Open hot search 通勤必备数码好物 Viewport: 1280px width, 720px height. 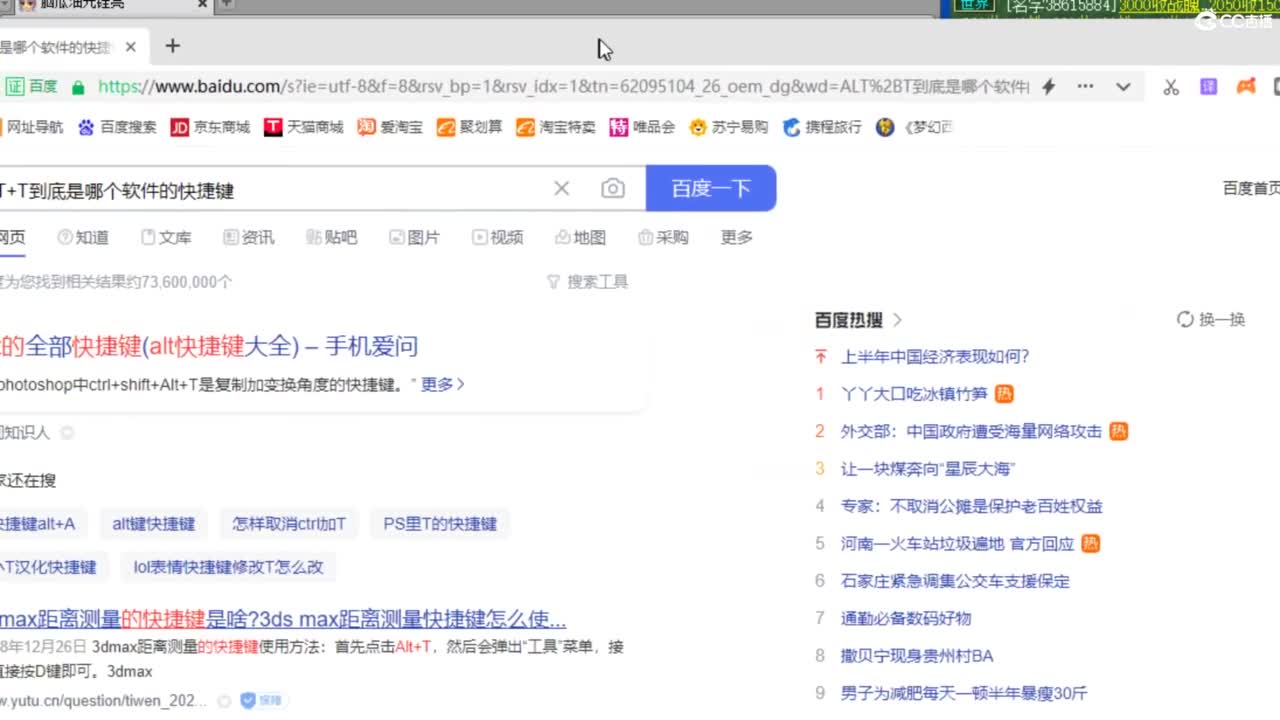coord(906,618)
